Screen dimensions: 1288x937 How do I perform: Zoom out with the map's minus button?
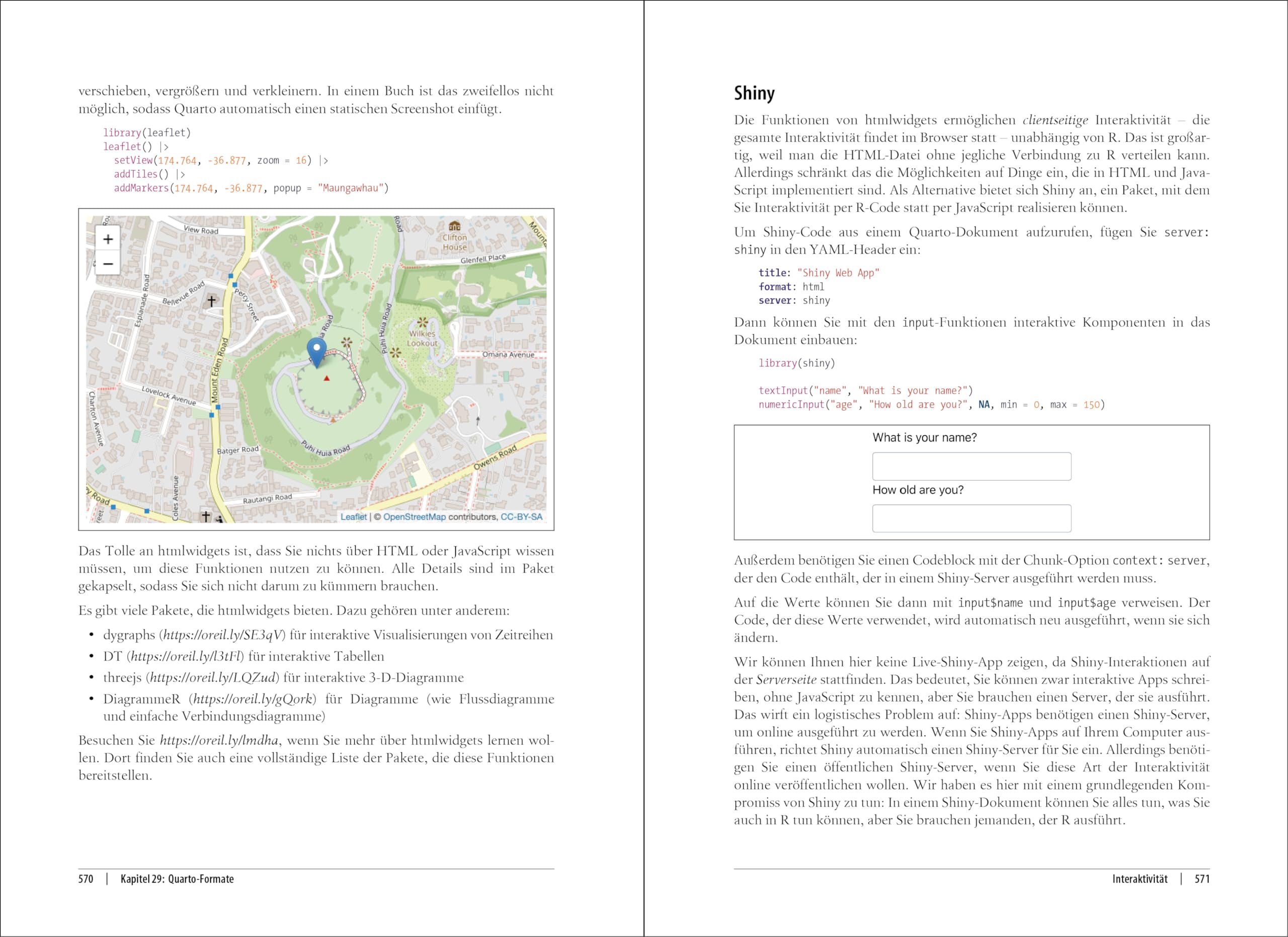click(108, 264)
